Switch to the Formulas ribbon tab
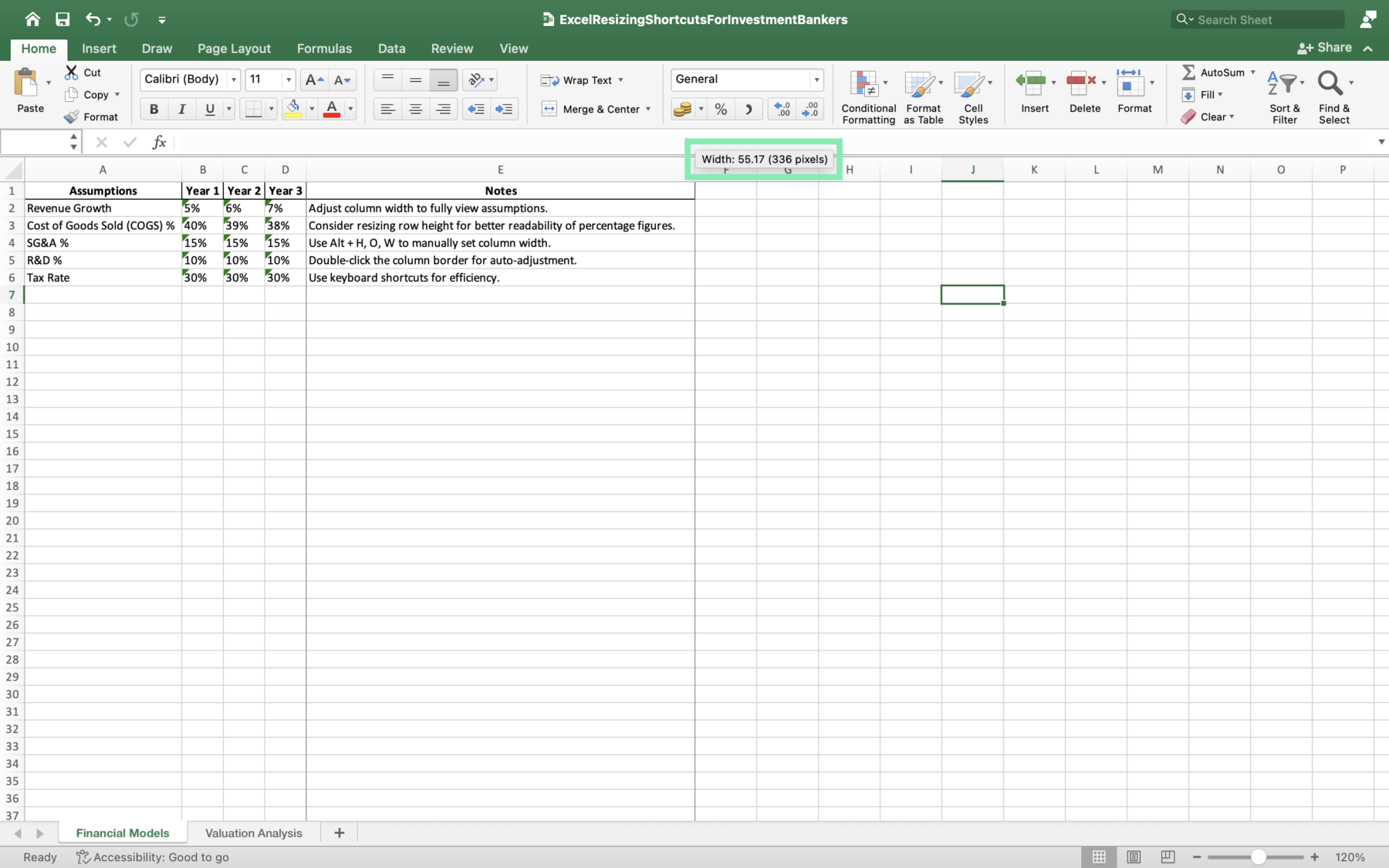Viewport: 1389px width, 868px height. pyautogui.click(x=324, y=48)
